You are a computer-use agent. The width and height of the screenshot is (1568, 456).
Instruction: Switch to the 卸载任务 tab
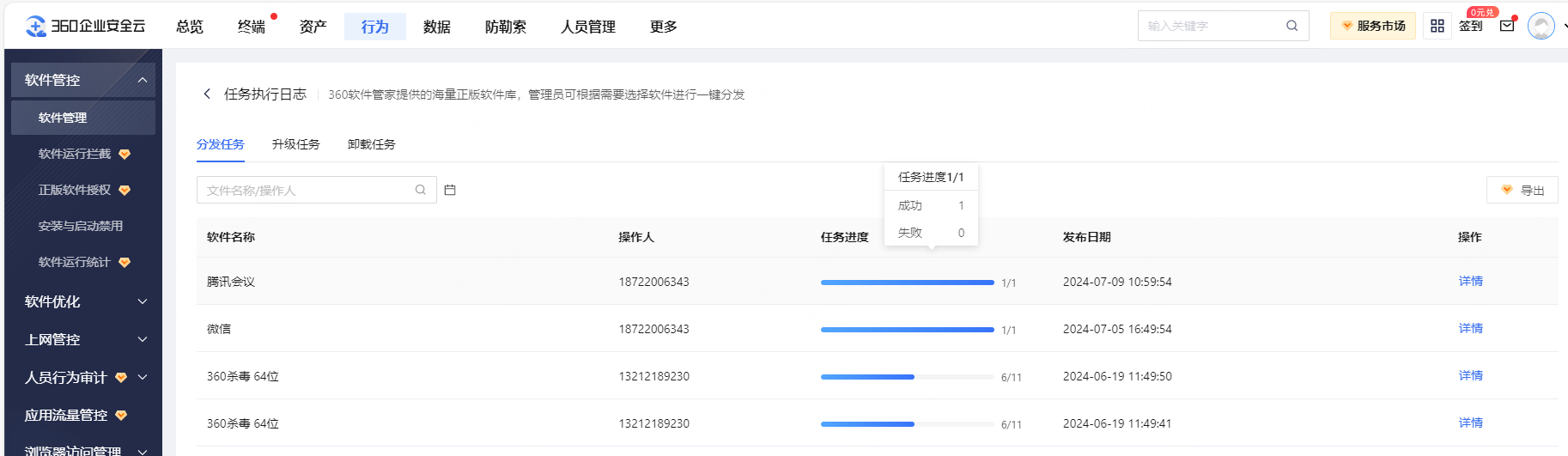click(x=372, y=144)
